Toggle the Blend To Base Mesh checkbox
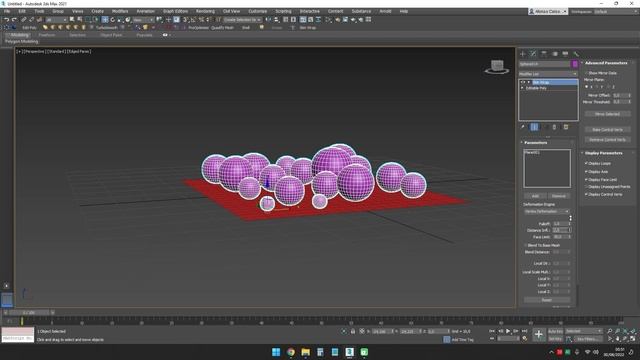The width and height of the screenshot is (640, 360). (525, 245)
